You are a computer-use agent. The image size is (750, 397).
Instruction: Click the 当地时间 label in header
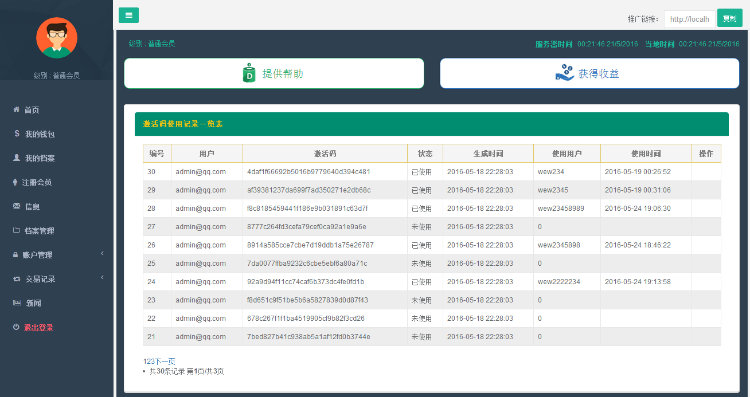pos(660,44)
